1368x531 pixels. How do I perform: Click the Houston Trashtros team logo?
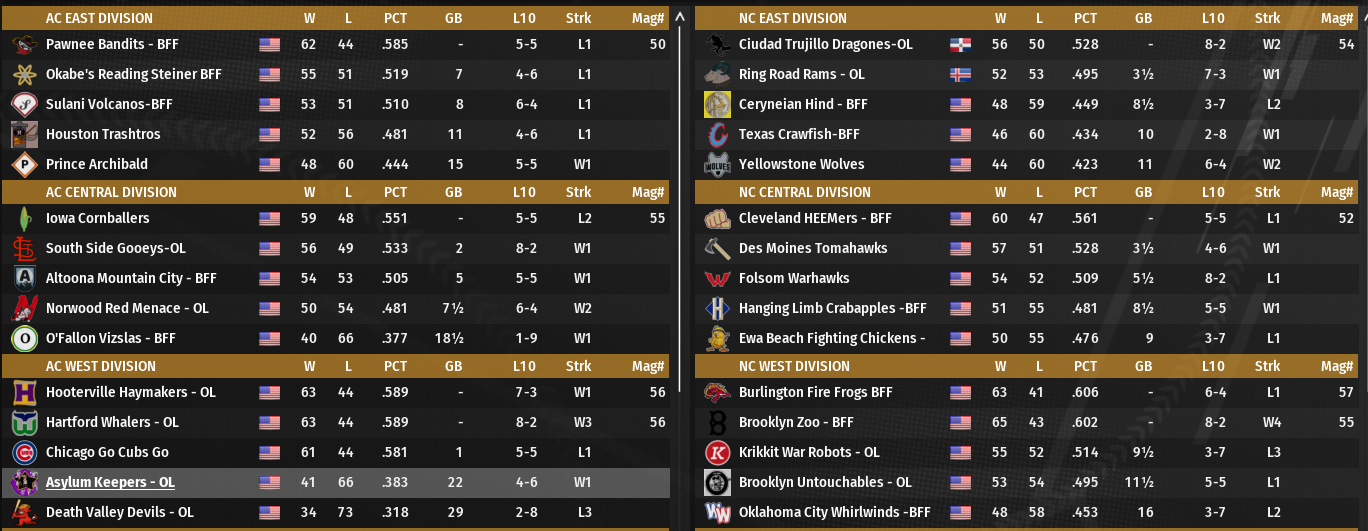pos(23,134)
